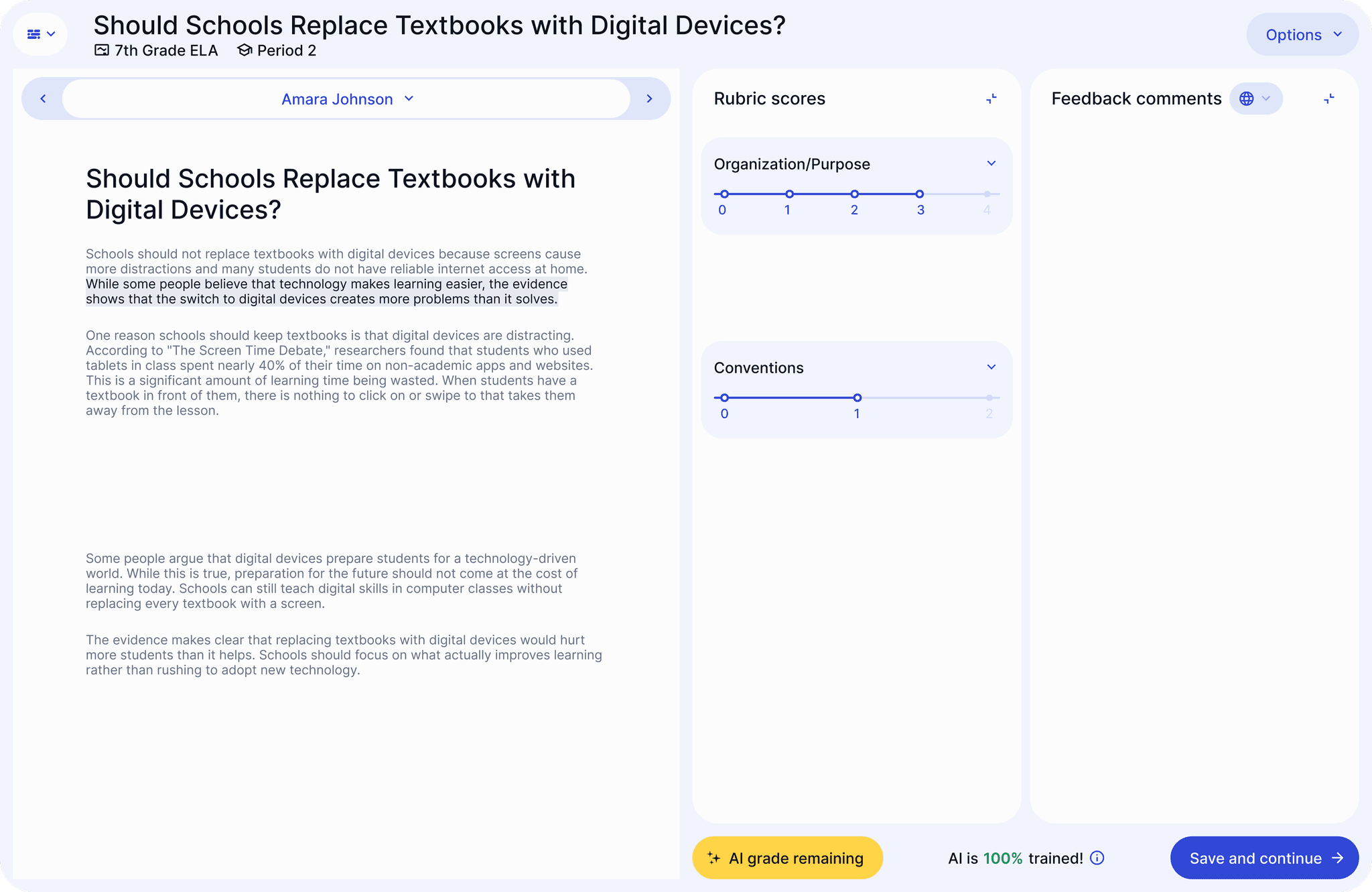Collapse the Rubric scores panel via its corner icon
The image size is (1372, 892).
pos(990,99)
